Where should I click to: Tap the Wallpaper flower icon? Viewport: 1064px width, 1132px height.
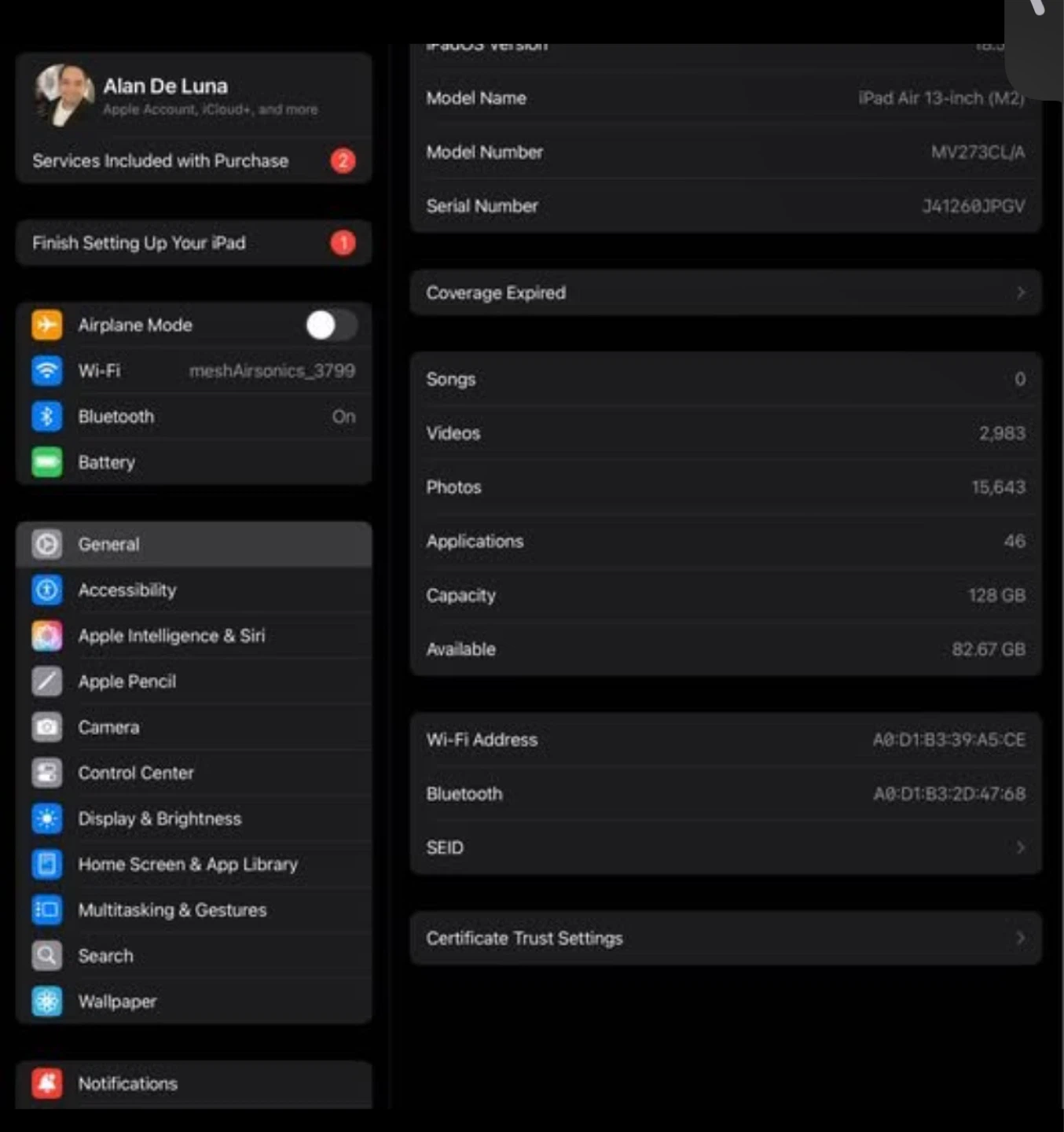47,1002
